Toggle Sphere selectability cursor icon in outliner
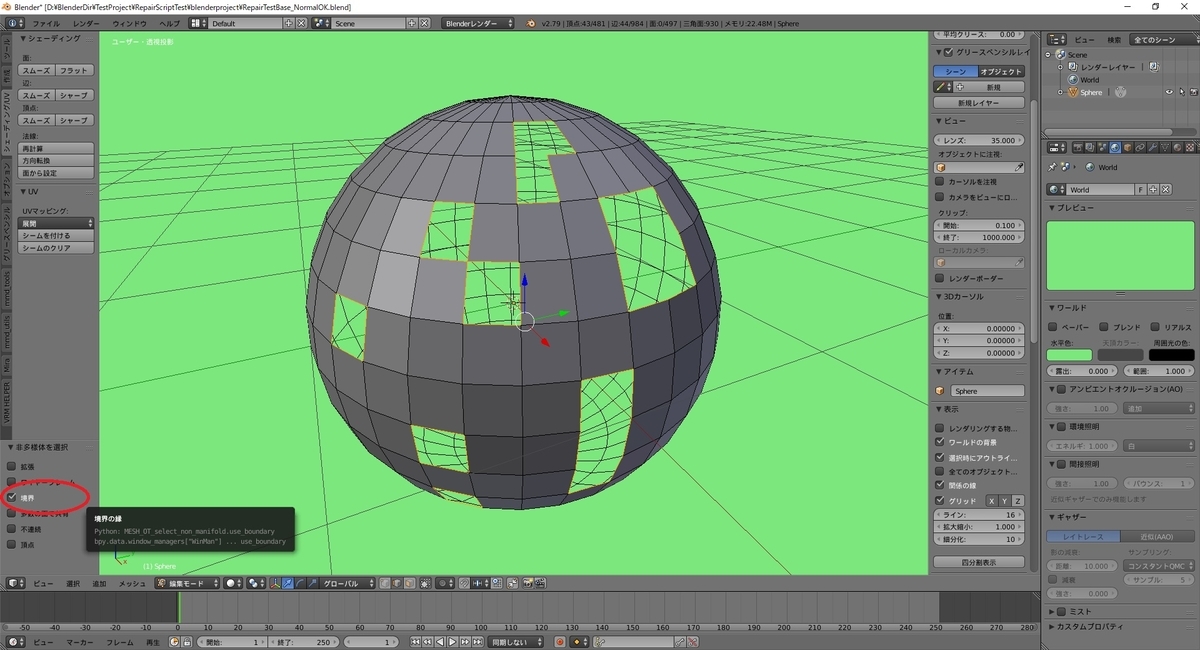The image size is (1200, 650). tap(1181, 92)
